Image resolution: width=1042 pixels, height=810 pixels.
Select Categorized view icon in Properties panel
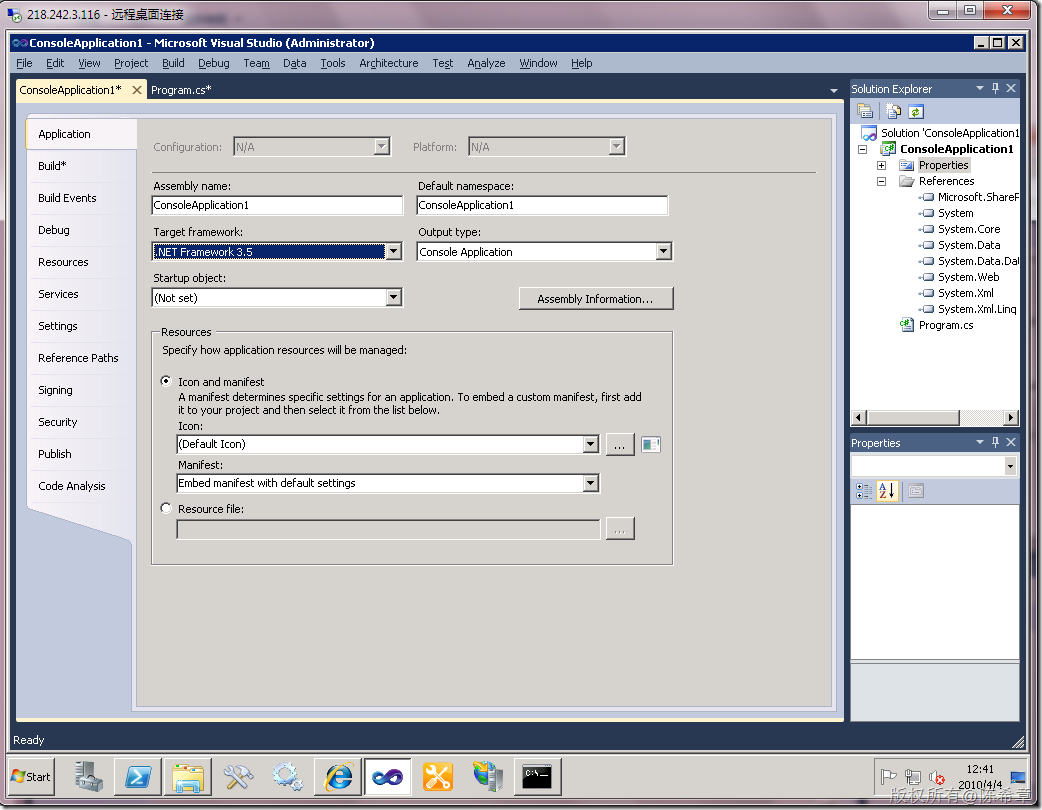[x=863, y=491]
